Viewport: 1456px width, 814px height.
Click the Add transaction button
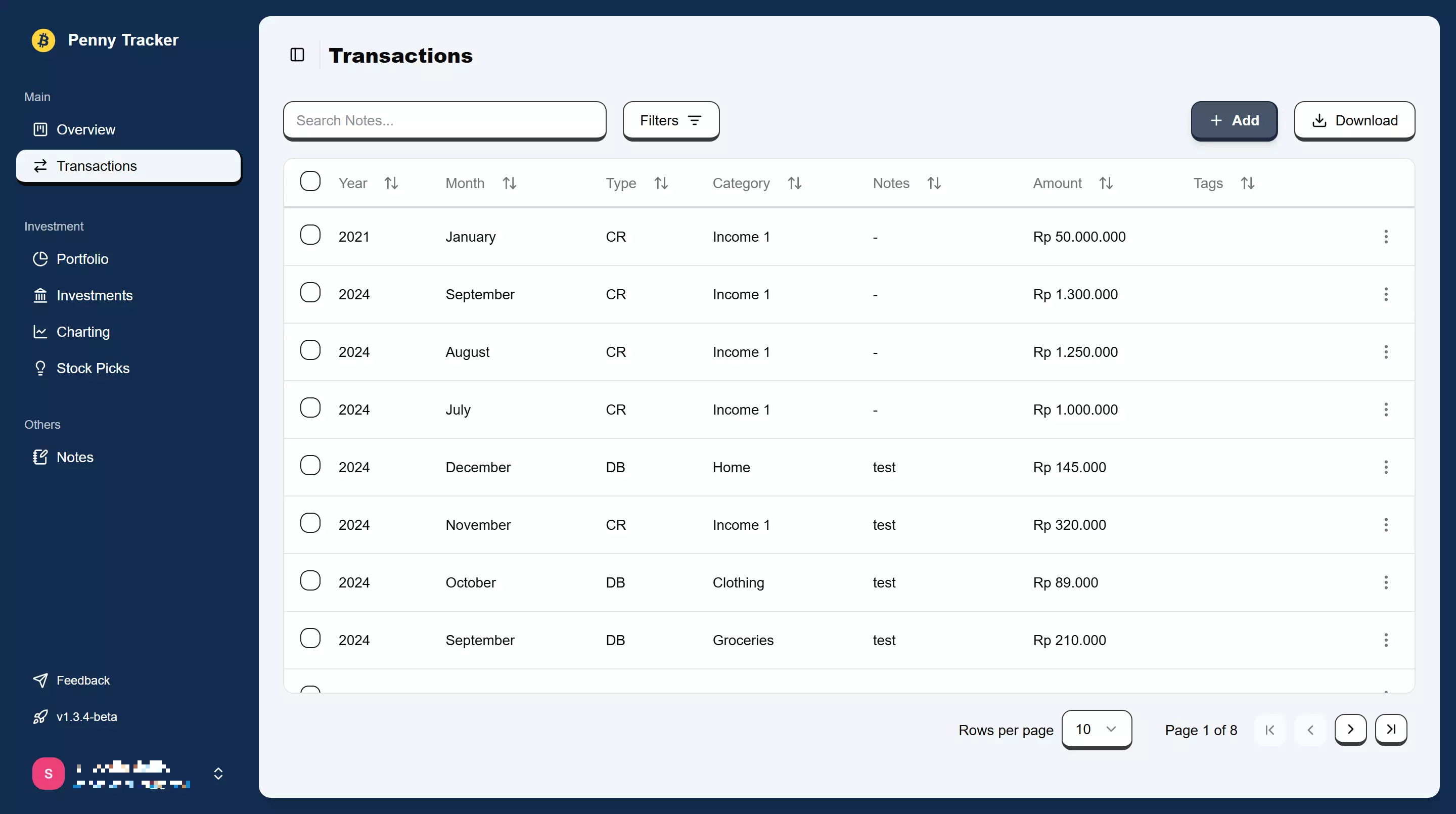(1234, 120)
